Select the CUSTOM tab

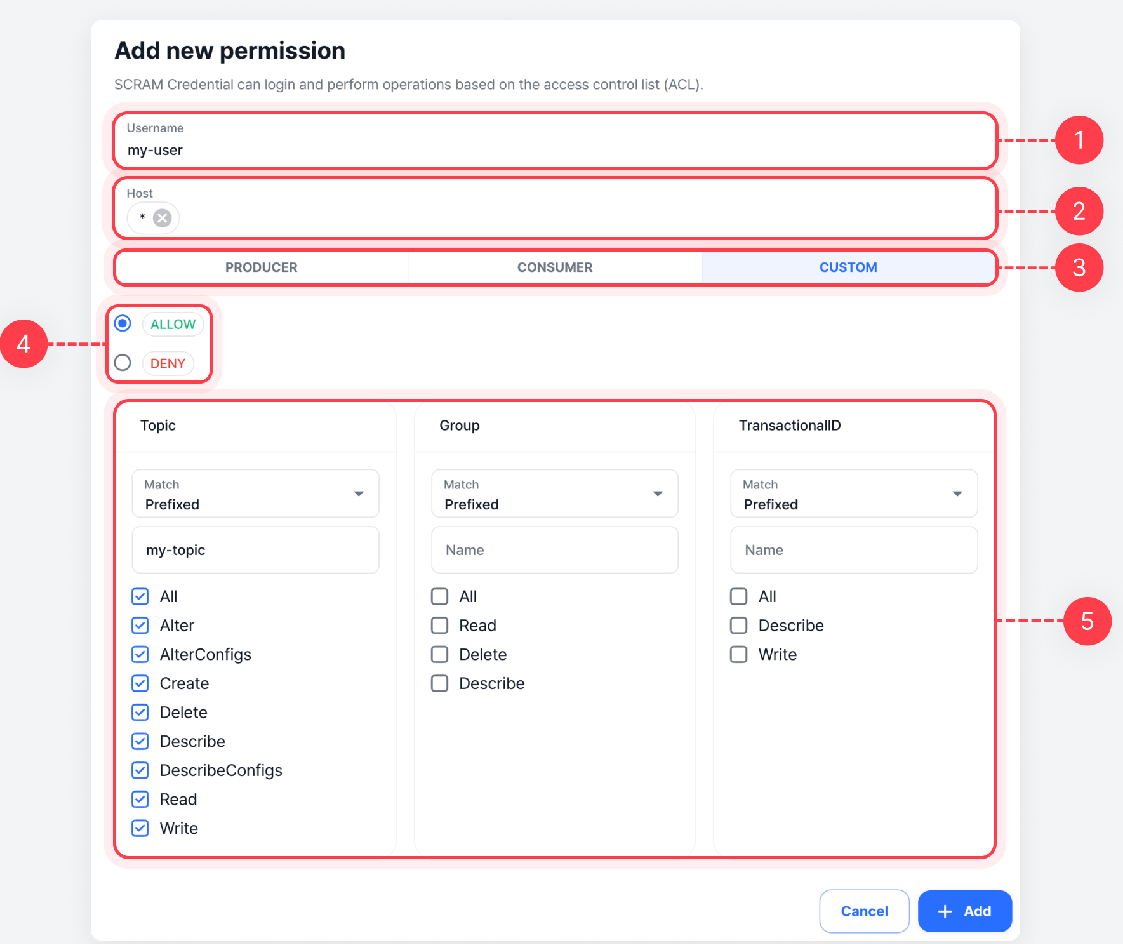coord(848,268)
